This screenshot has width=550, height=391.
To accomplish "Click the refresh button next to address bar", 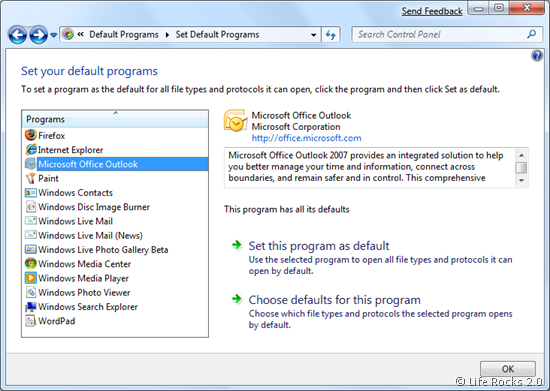I will point(330,35).
